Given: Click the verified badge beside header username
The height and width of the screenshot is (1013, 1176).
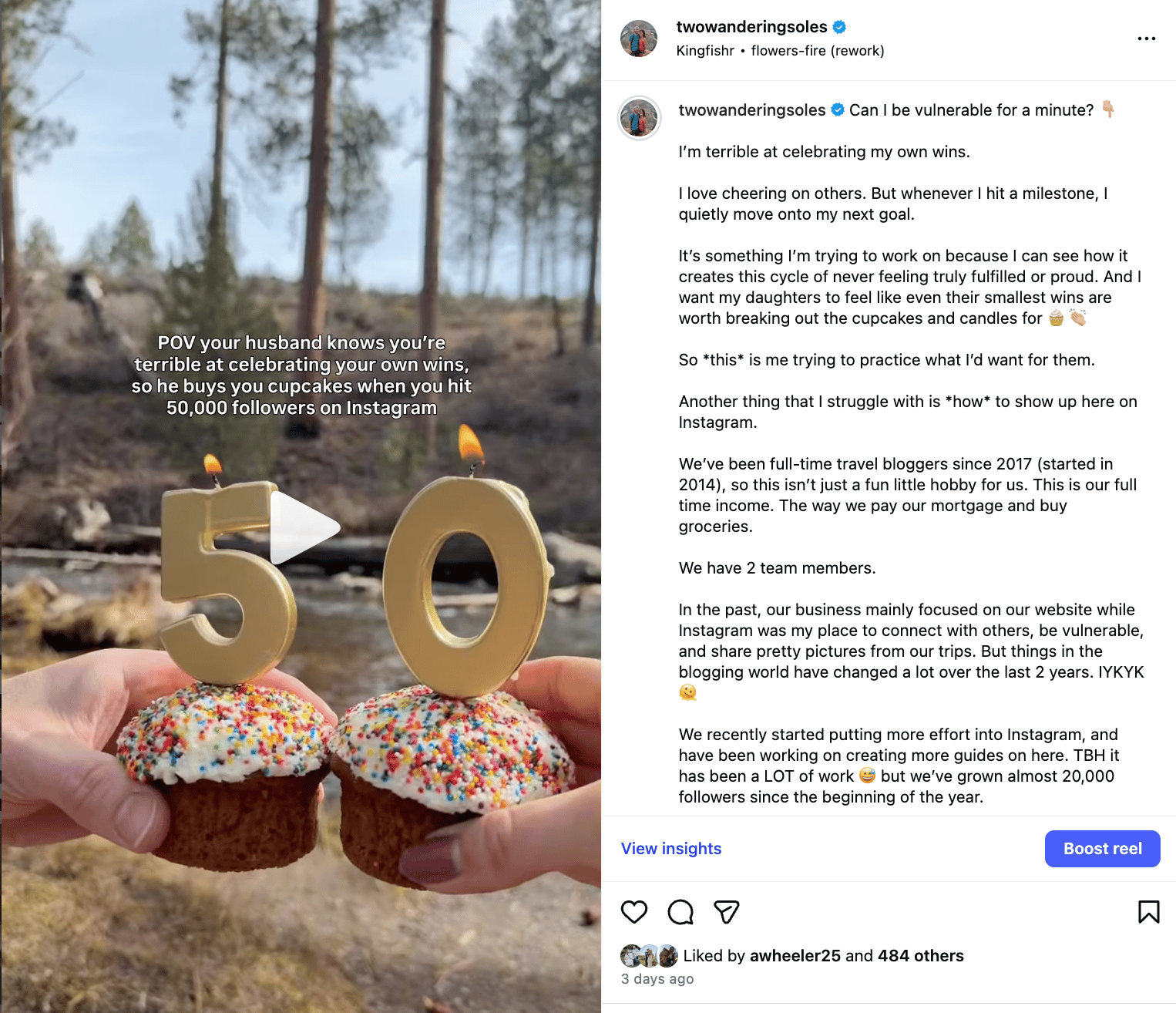Looking at the screenshot, I should (840, 27).
